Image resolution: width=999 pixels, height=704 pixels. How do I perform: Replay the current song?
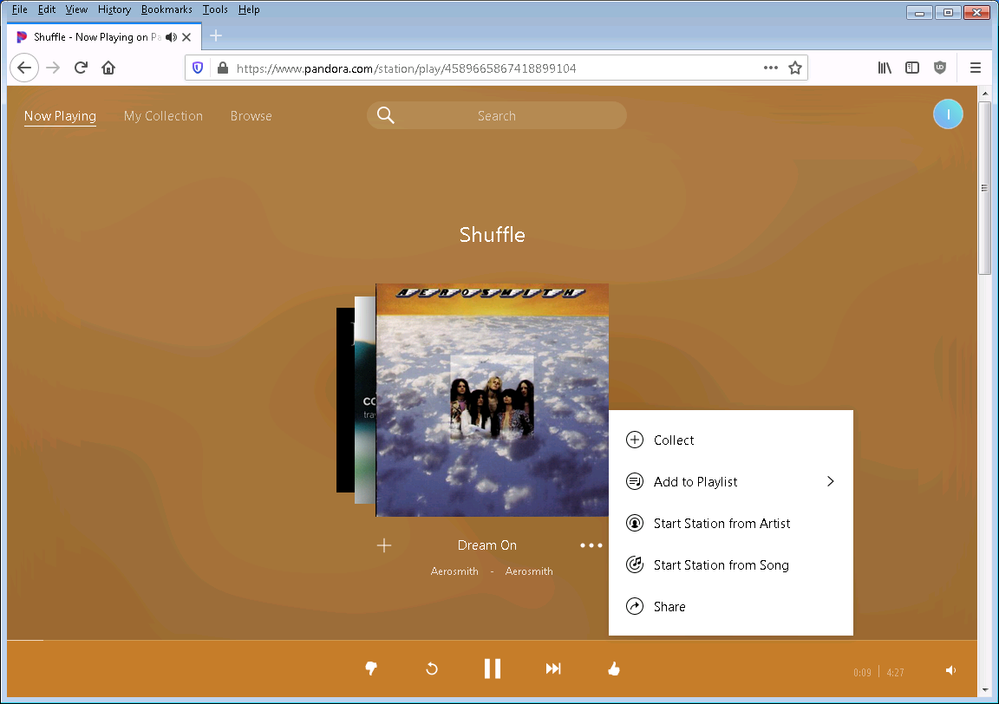432,669
